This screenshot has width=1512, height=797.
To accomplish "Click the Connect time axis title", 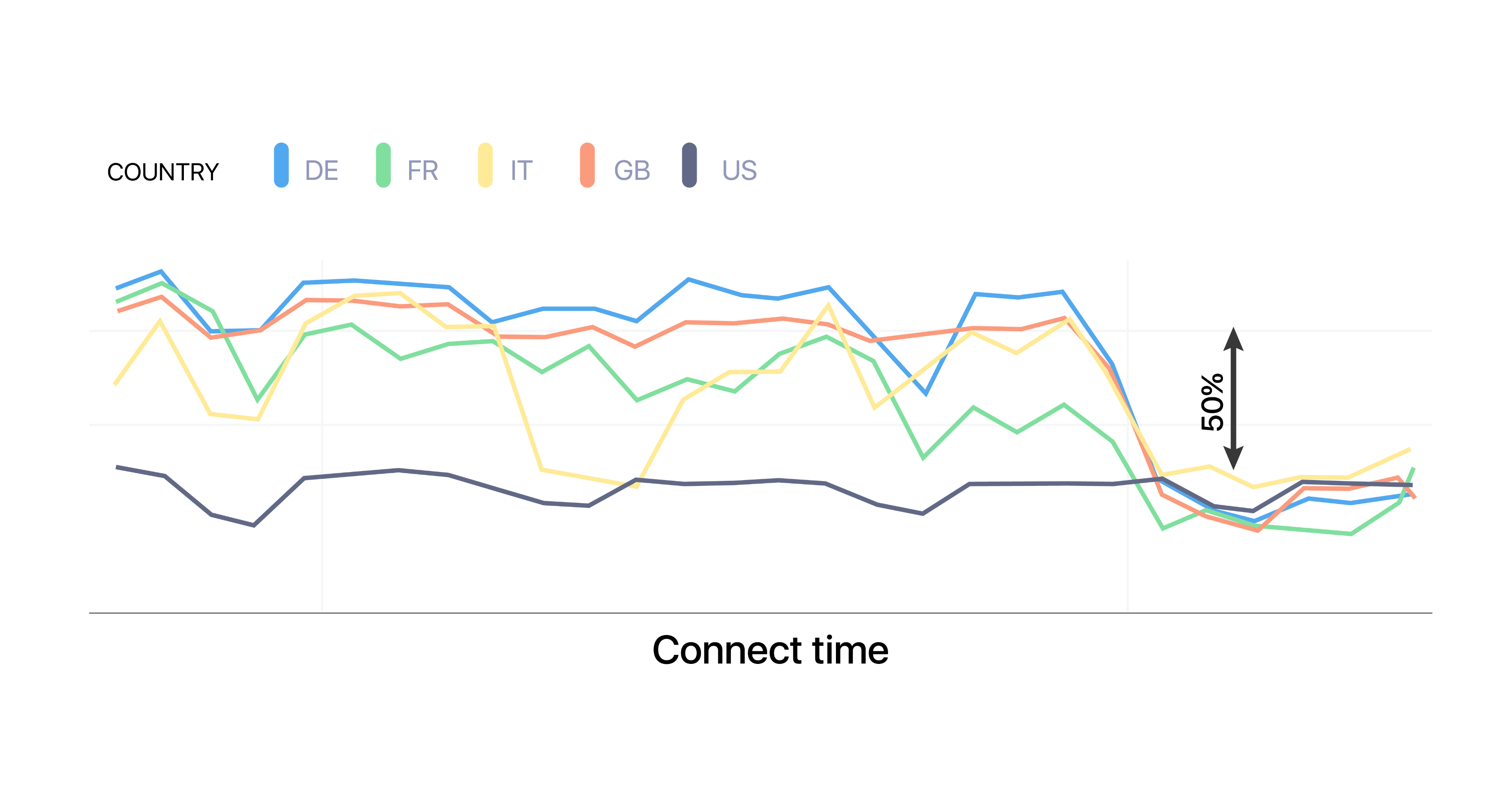I will (x=770, y=650).
